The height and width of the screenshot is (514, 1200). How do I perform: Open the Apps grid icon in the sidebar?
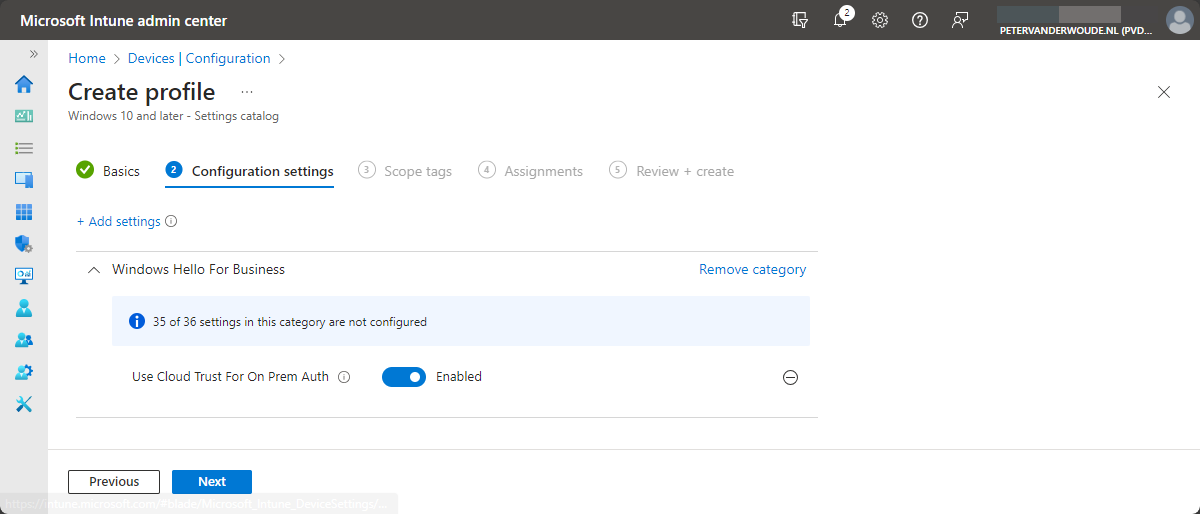(24, 212)
